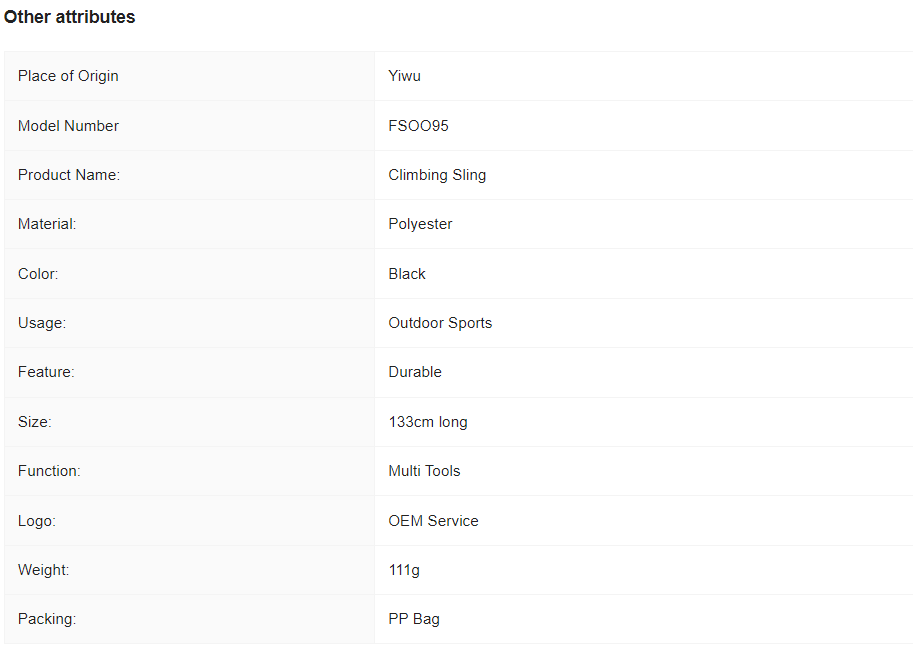Click the "Yiwu" origin value

tap(404, 76)
